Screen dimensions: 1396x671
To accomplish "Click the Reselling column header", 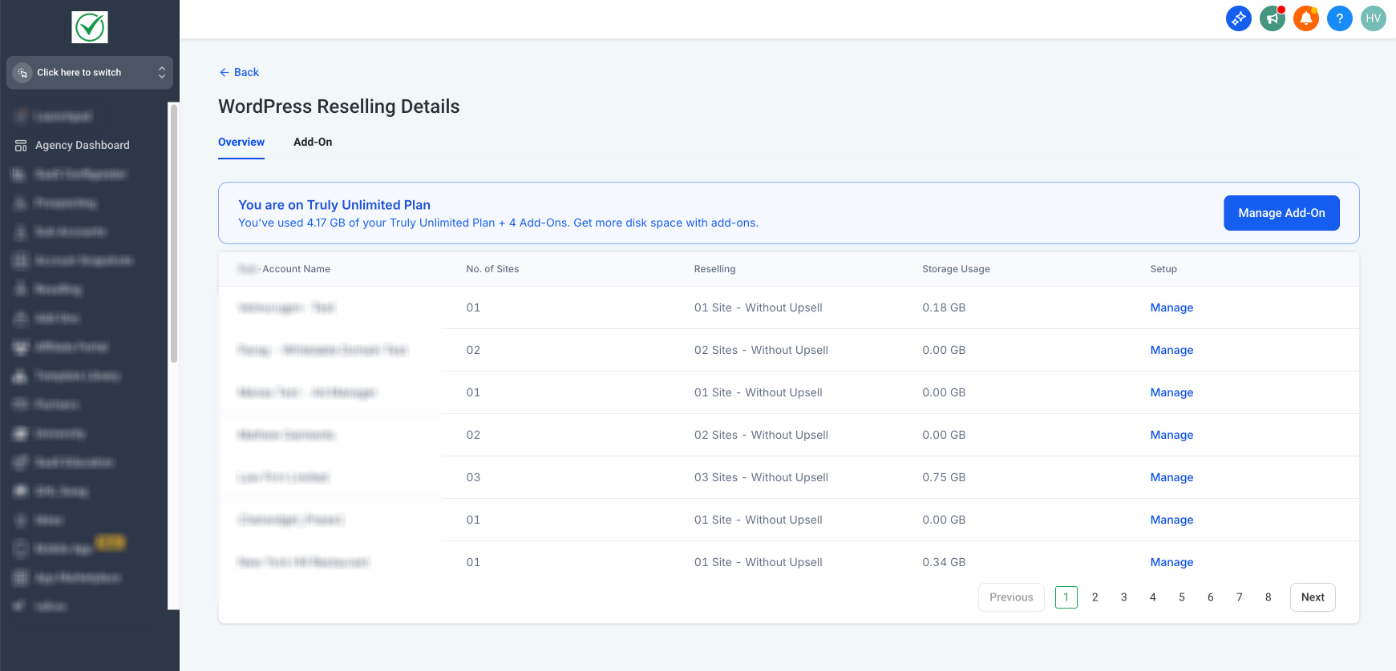I will 715,269.
